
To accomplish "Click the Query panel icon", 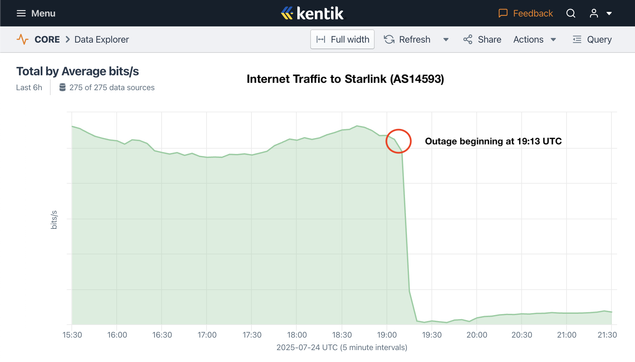I will pos(577,39).
